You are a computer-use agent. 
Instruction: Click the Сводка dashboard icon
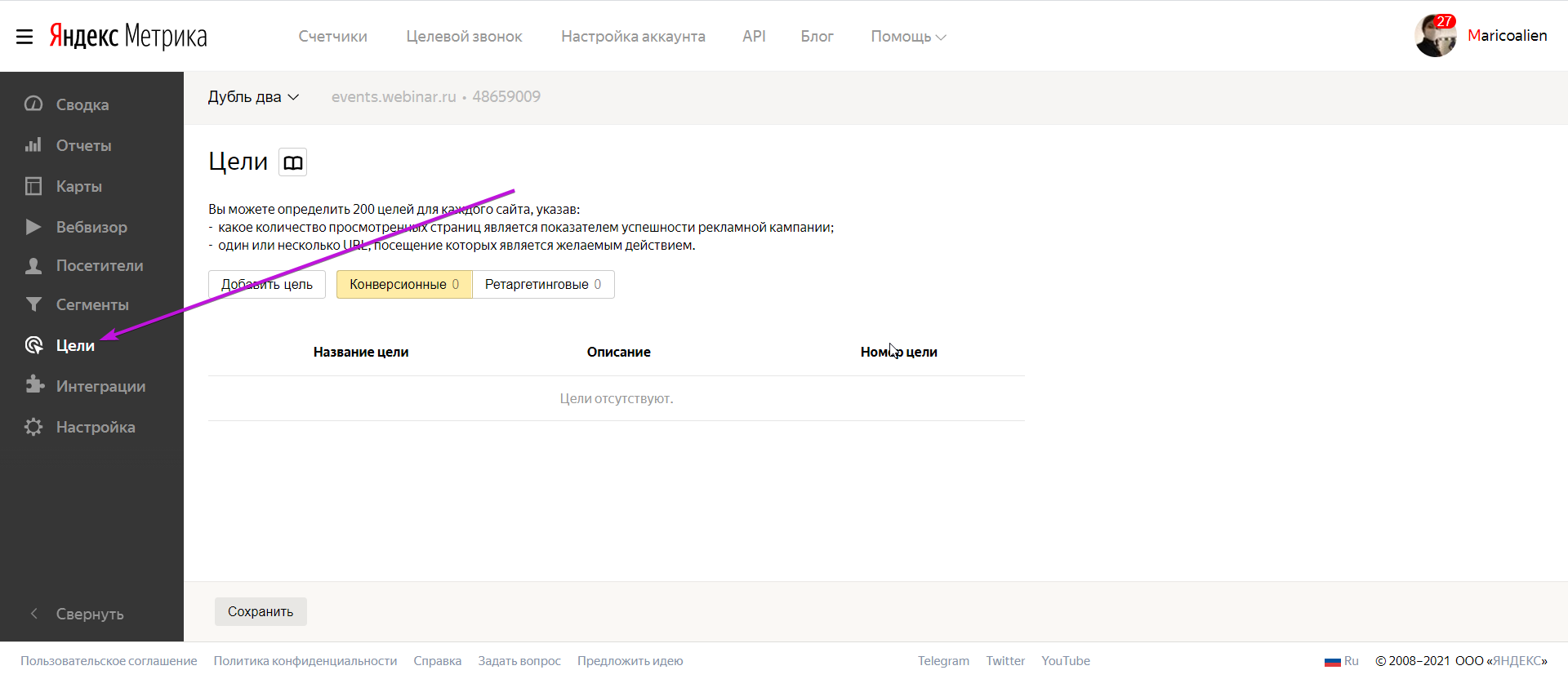(x=33, y=104)
